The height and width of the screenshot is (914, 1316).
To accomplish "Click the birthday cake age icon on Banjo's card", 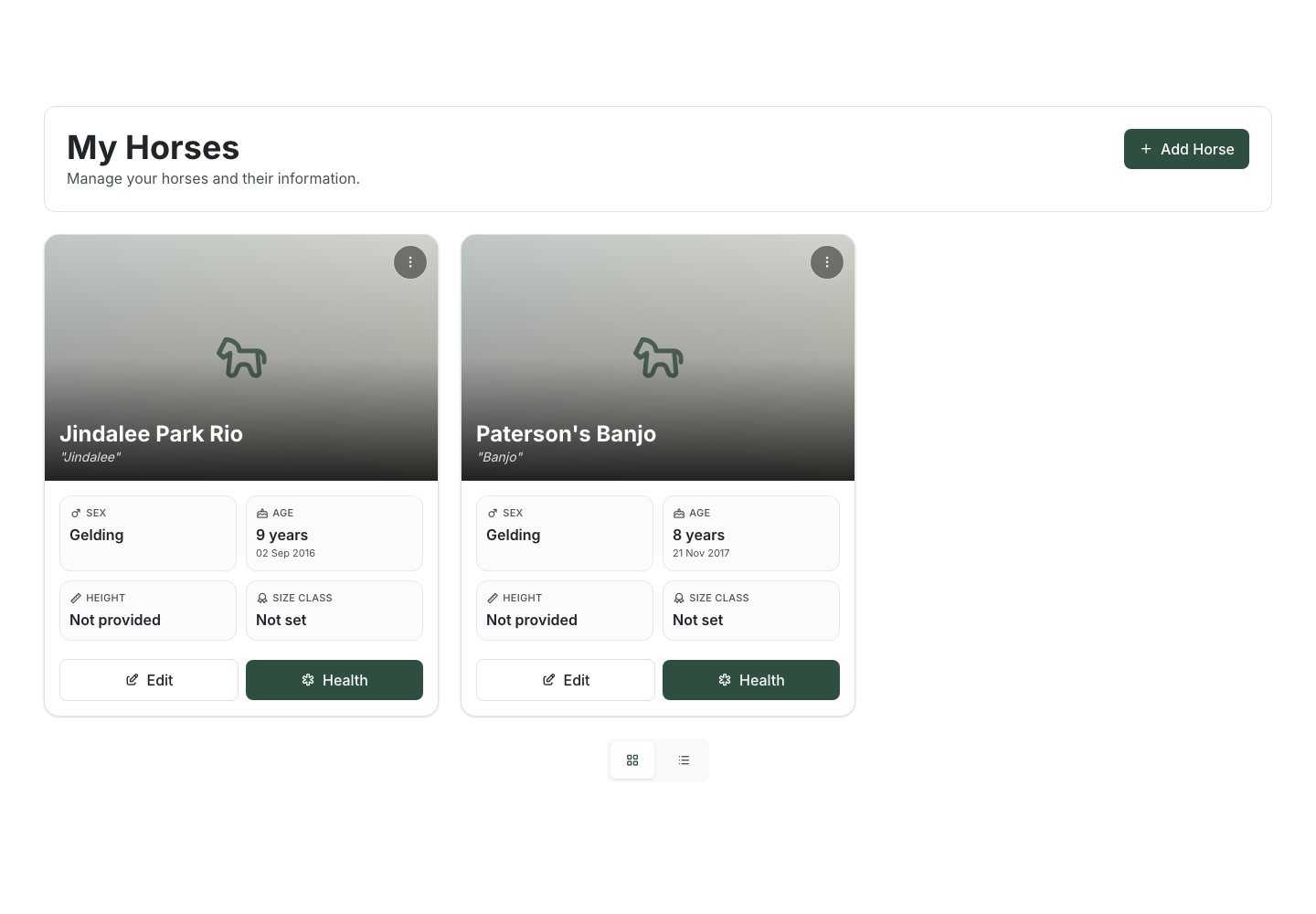I will point(679,513).
